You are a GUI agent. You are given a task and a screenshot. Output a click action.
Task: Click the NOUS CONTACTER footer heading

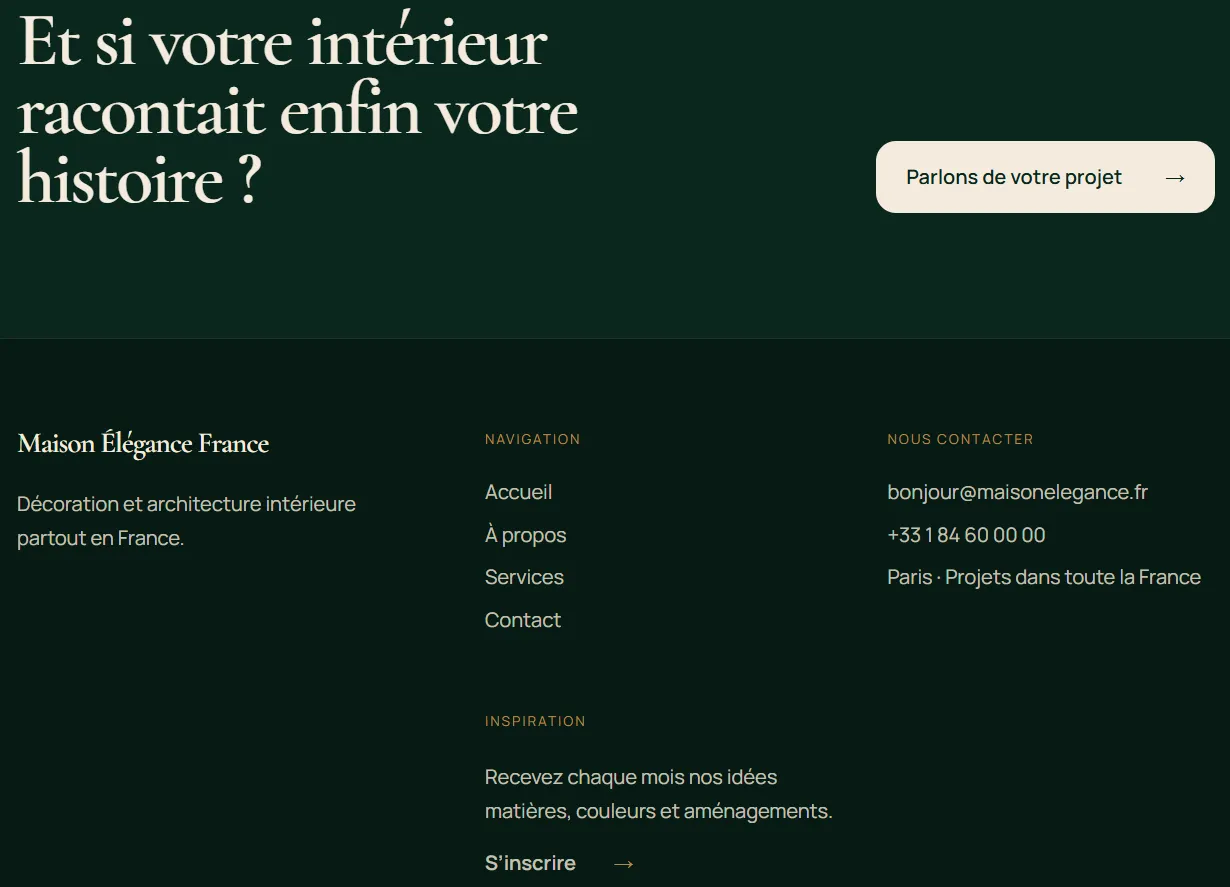click(960, 439)
